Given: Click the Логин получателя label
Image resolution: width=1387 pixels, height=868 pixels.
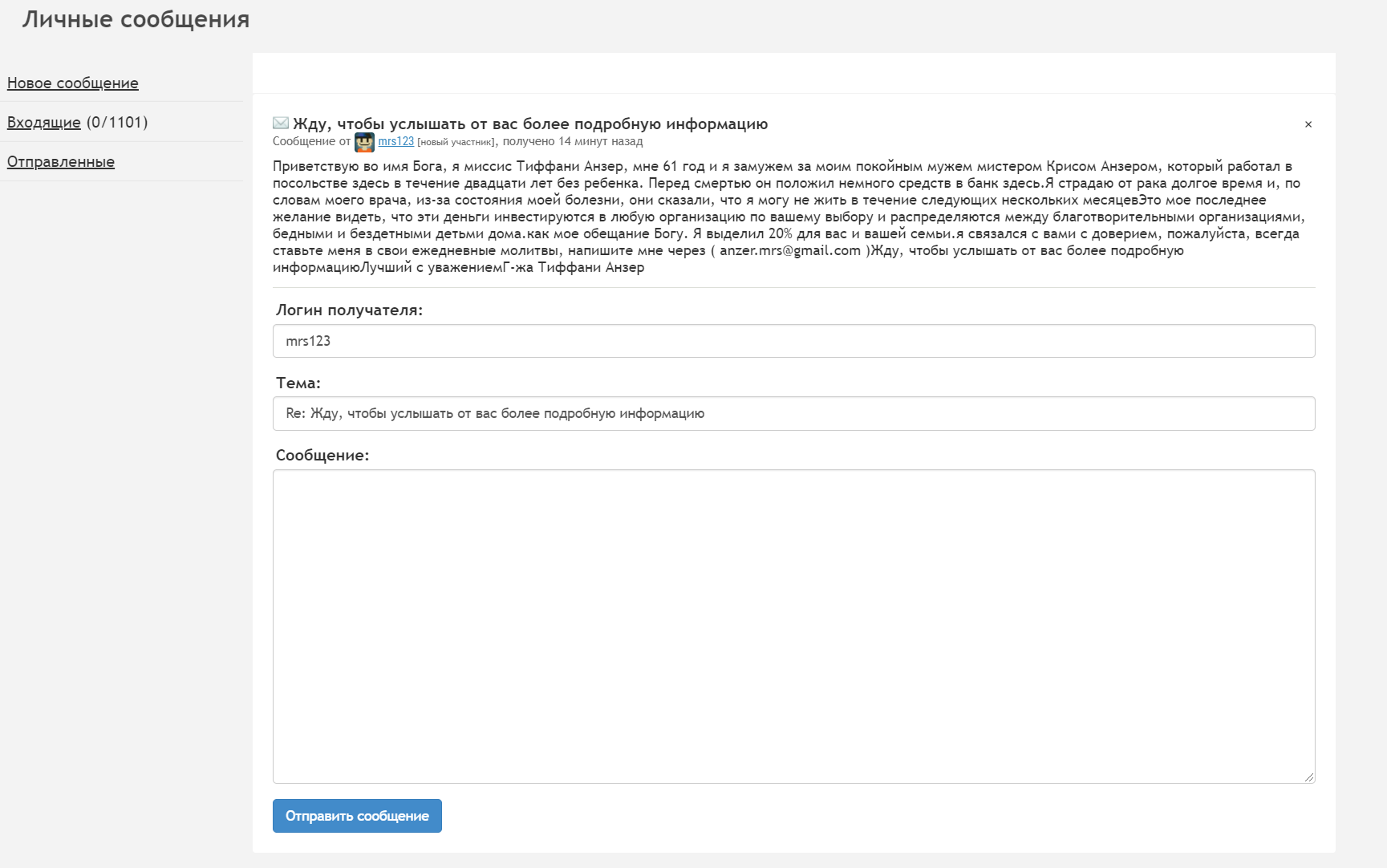Looking at the screenshot, I should 350,310.
